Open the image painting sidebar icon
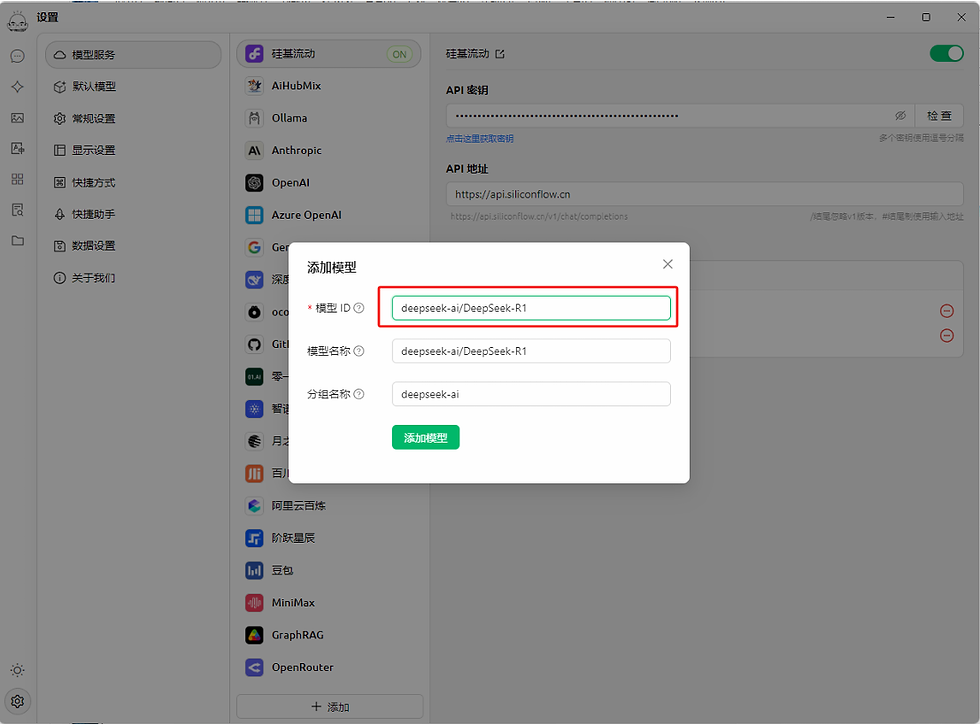The height and width of the screenshot is (725, 980). click(x=18, y=118)
